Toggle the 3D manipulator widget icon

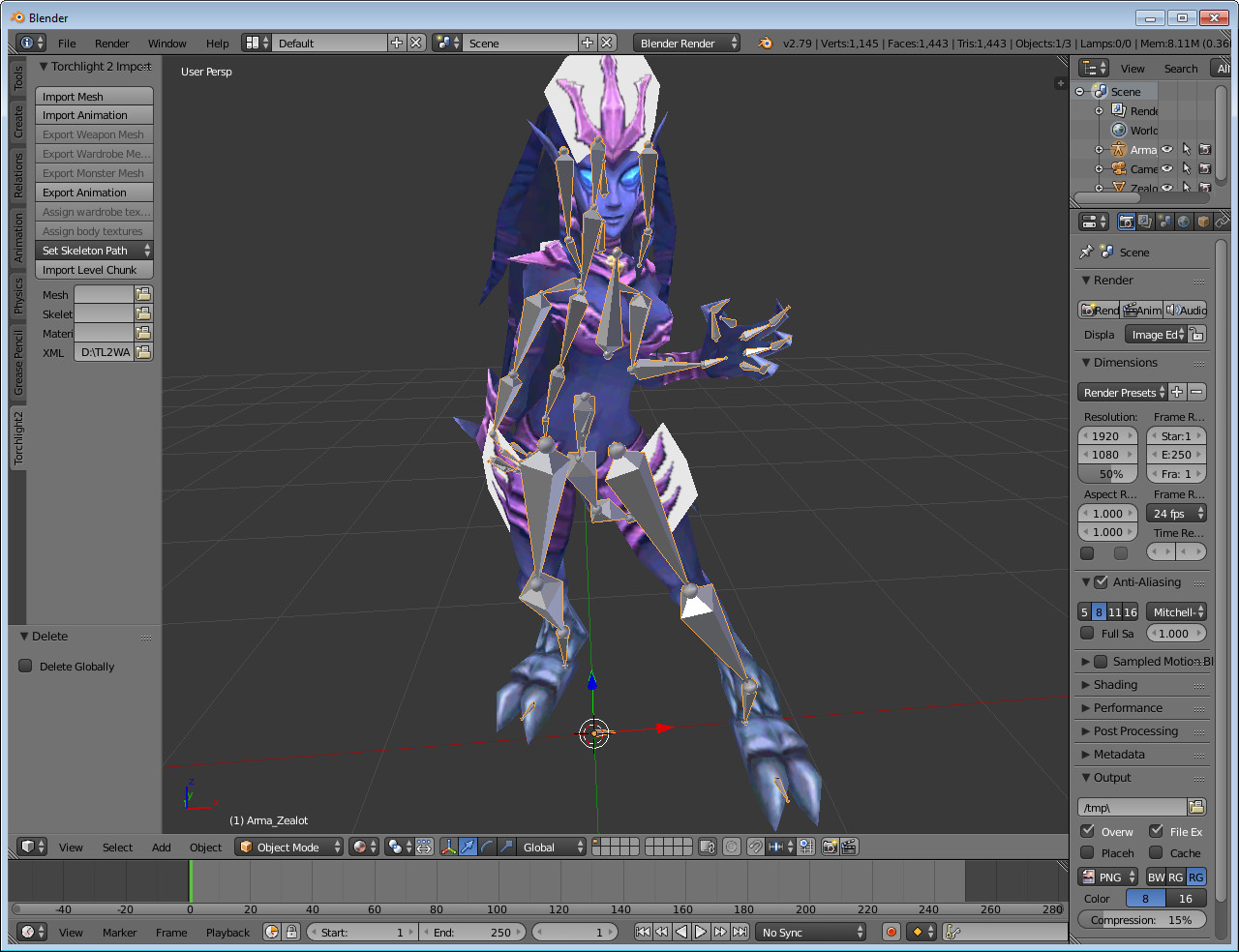click(448, 847)
